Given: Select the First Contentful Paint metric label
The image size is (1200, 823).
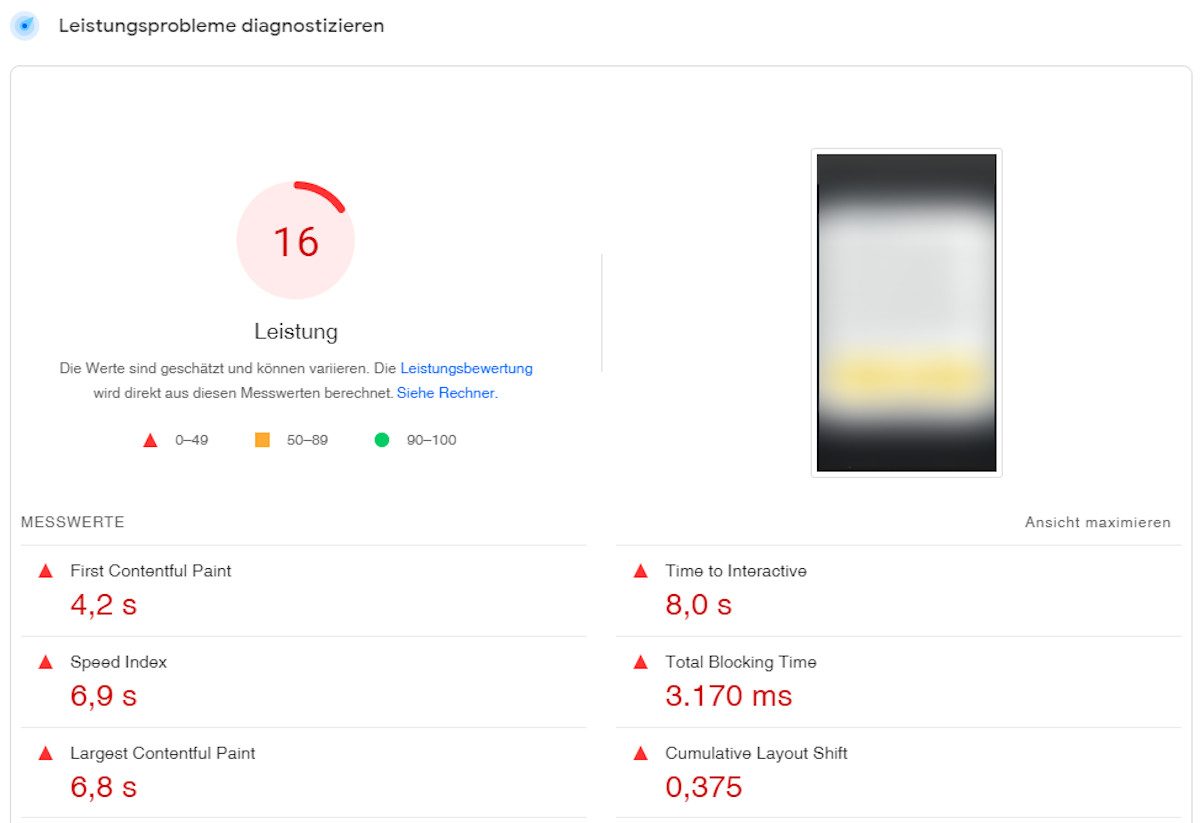Looking at the screenshot, I should click(x=150, y=571).
